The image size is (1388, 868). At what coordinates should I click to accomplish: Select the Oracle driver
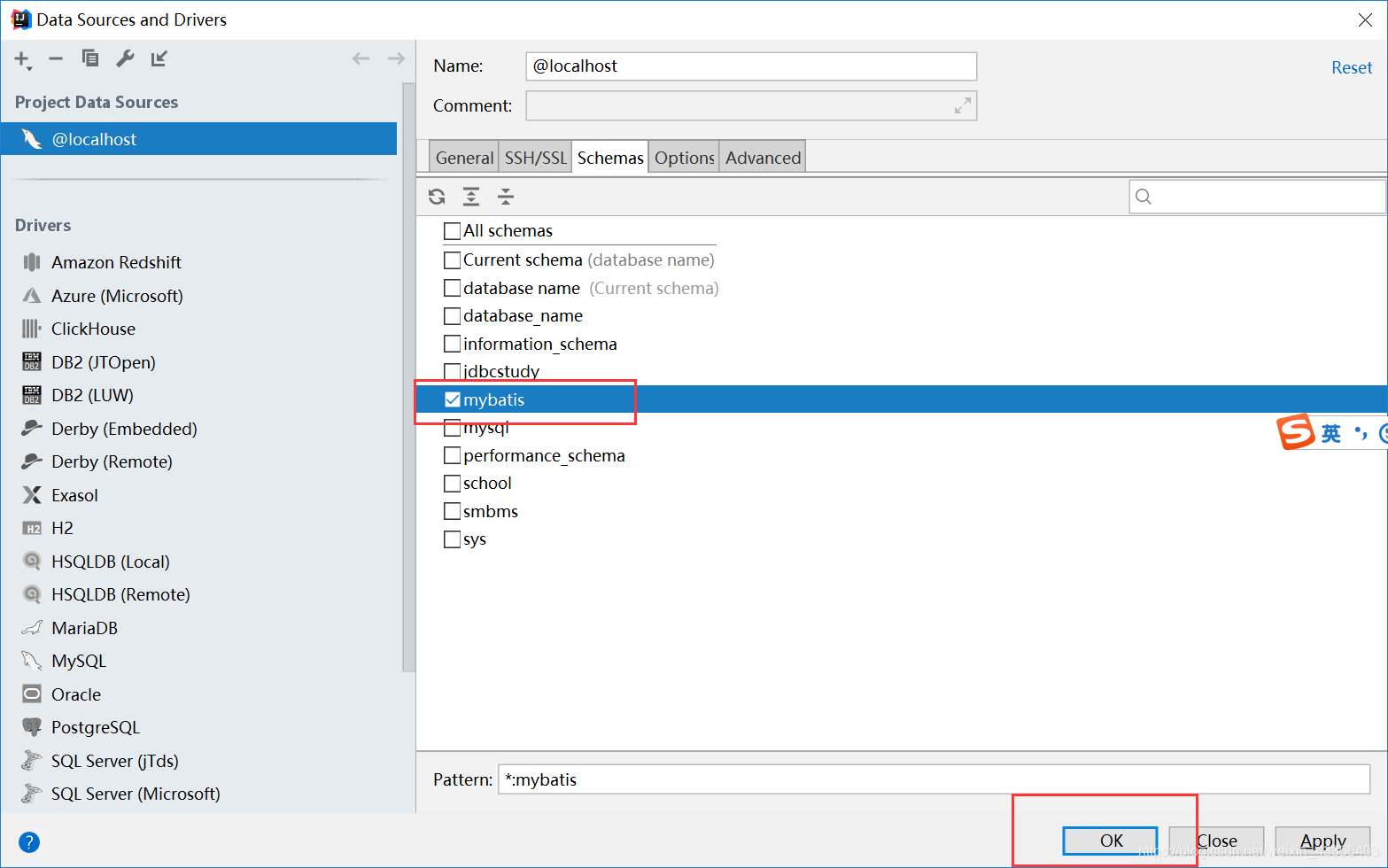pyautogui.click(x=75, y=694)
